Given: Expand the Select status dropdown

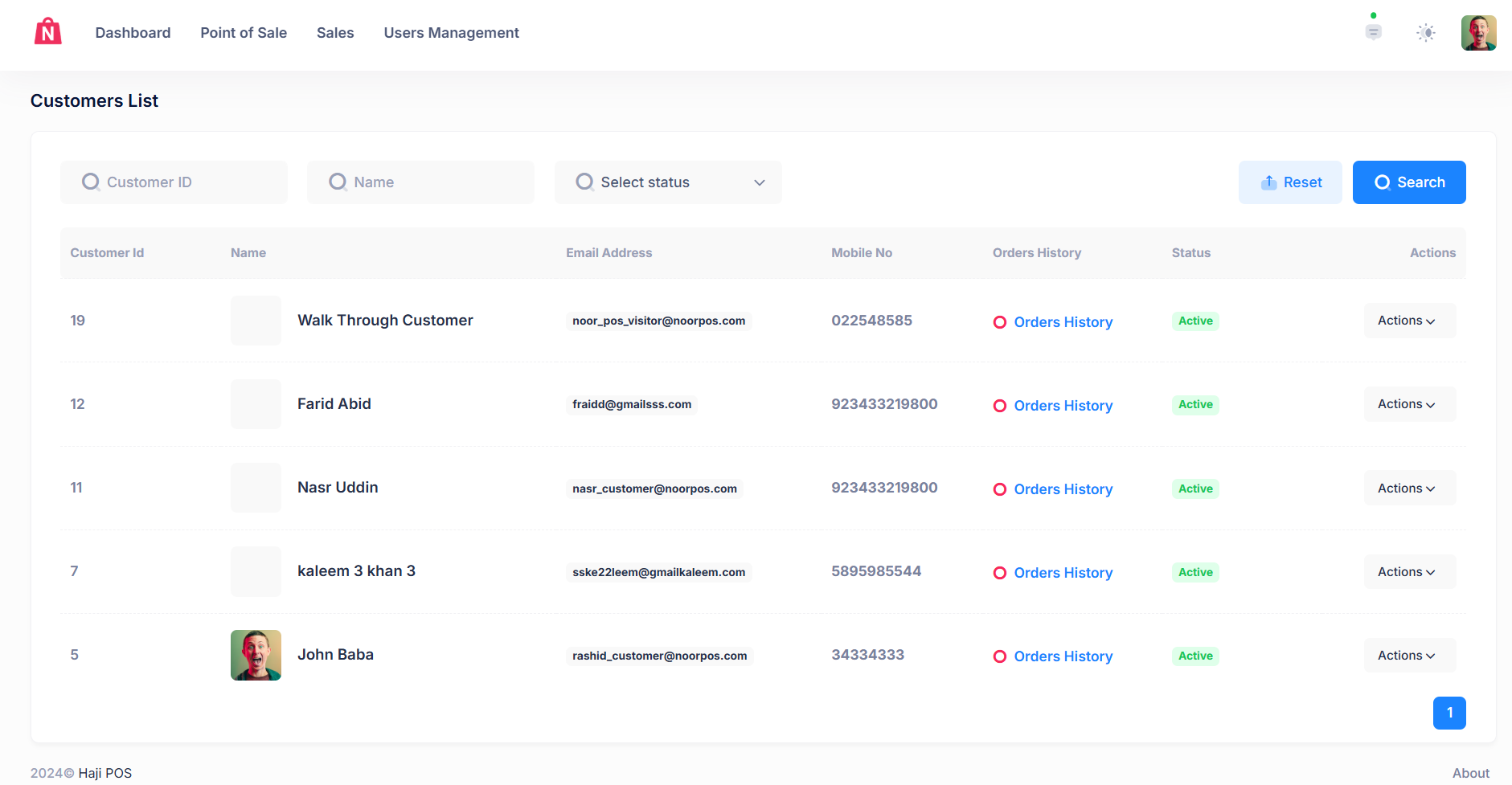Looking at the screenshot, I should pyautogui.click(x=668, y=182).
